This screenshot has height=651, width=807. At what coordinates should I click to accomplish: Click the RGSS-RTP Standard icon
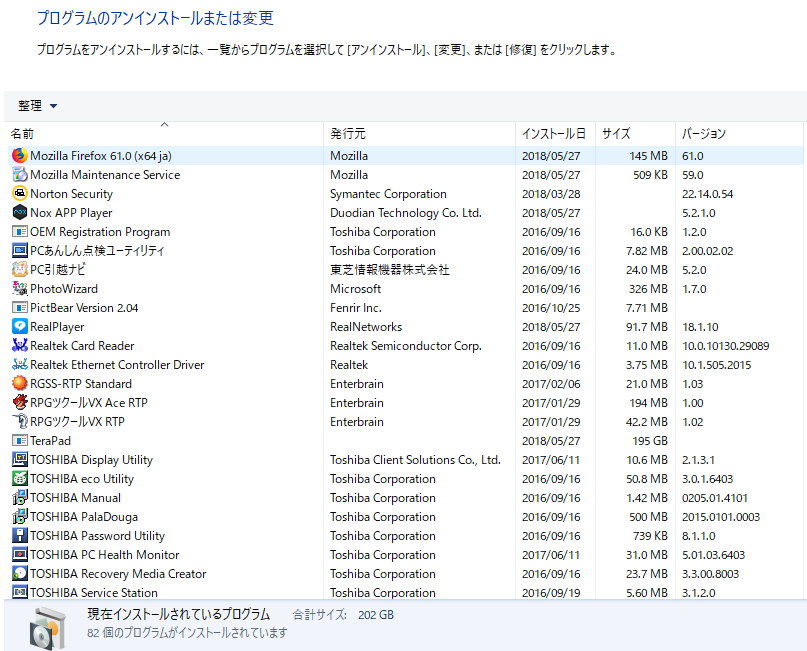(19, 384)
